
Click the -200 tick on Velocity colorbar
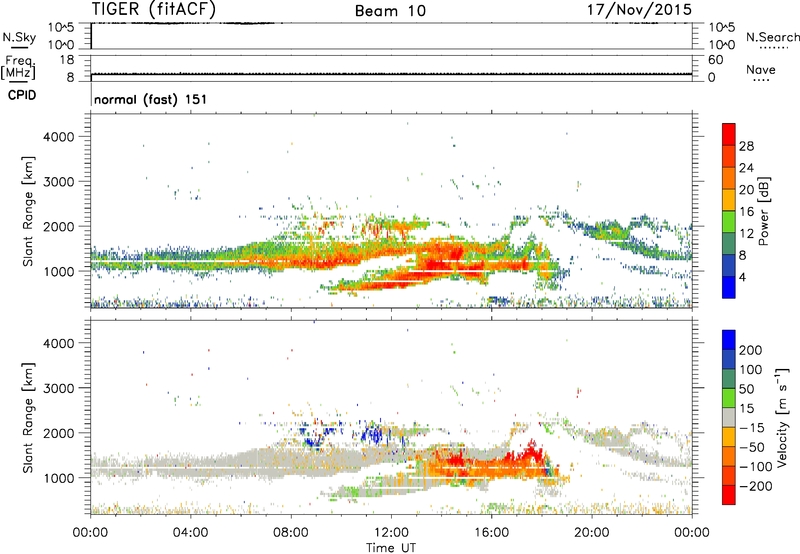click(x=755, y=486)
